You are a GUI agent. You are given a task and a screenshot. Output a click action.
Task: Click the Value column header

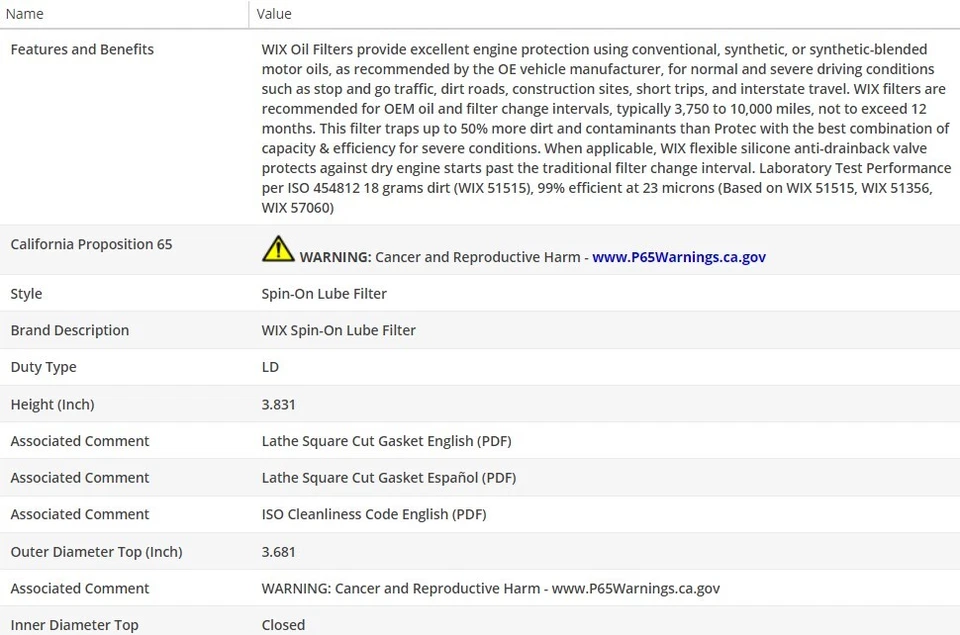[x=274, y=14]
